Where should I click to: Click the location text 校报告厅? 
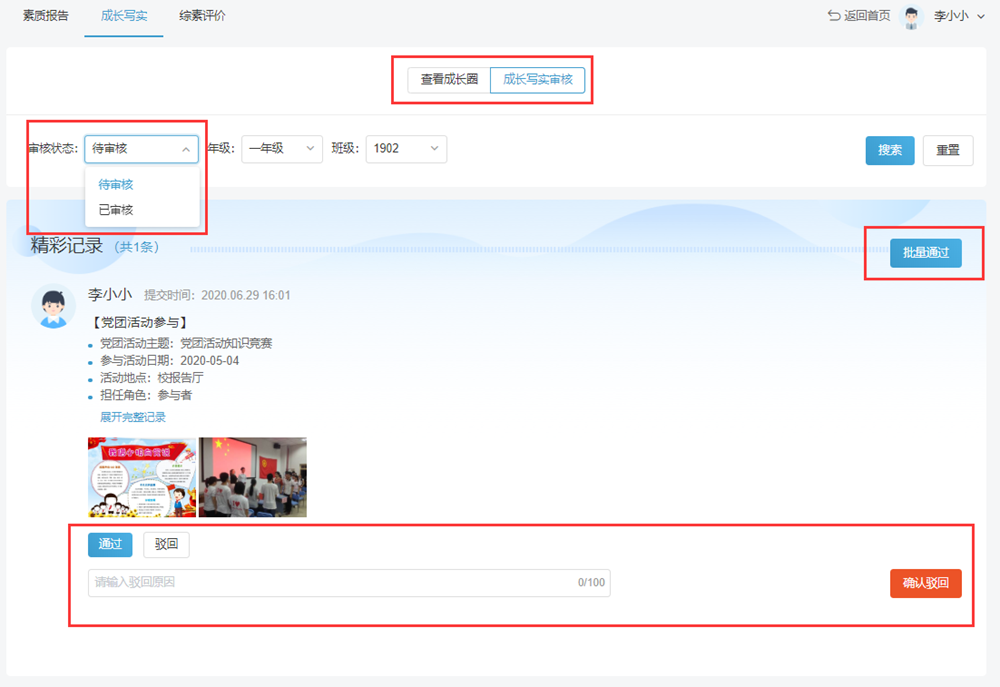[x=180, y=378]
